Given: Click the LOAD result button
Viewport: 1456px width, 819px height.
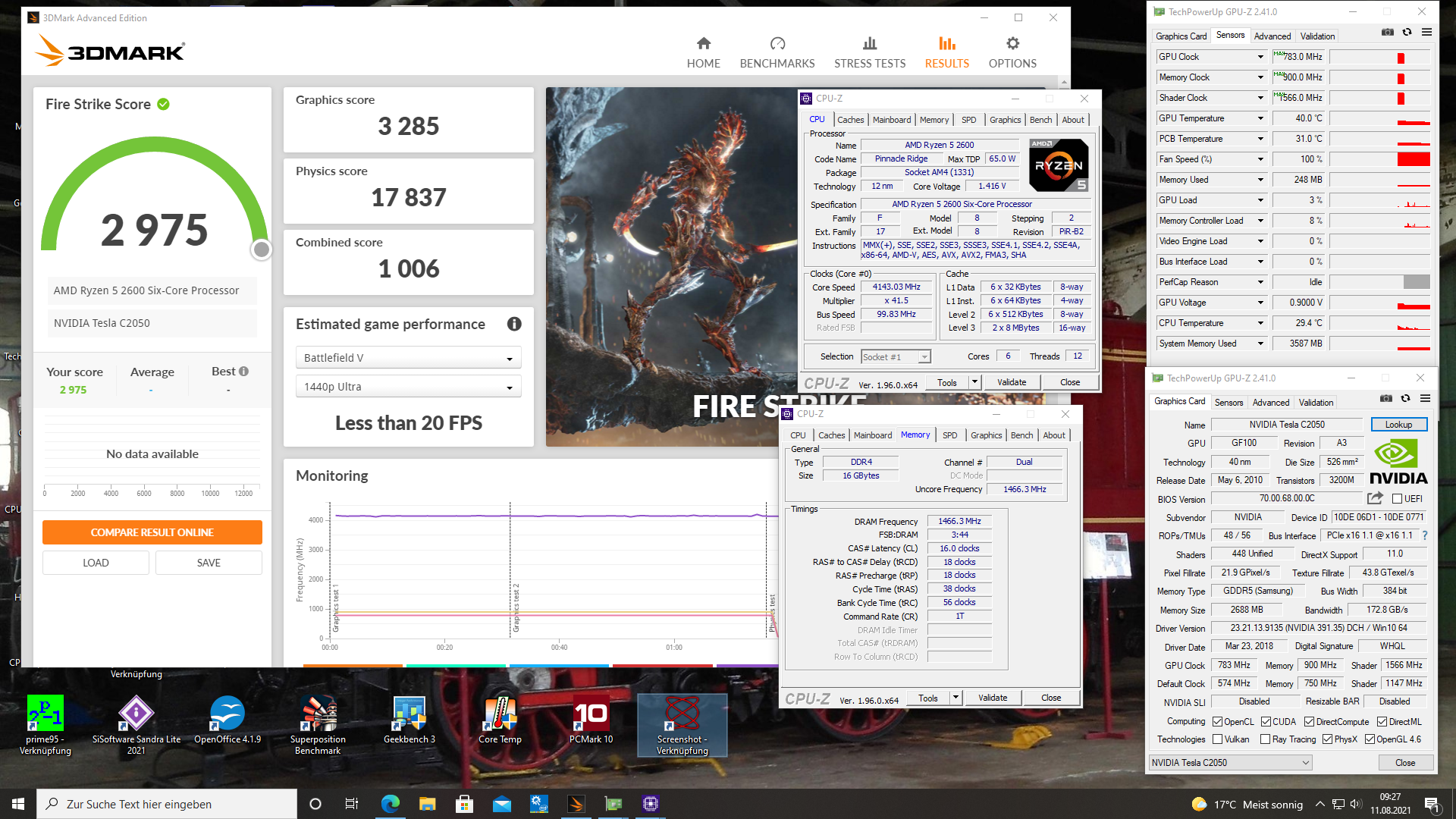Looking at the screenshot, I should [96, 563].
